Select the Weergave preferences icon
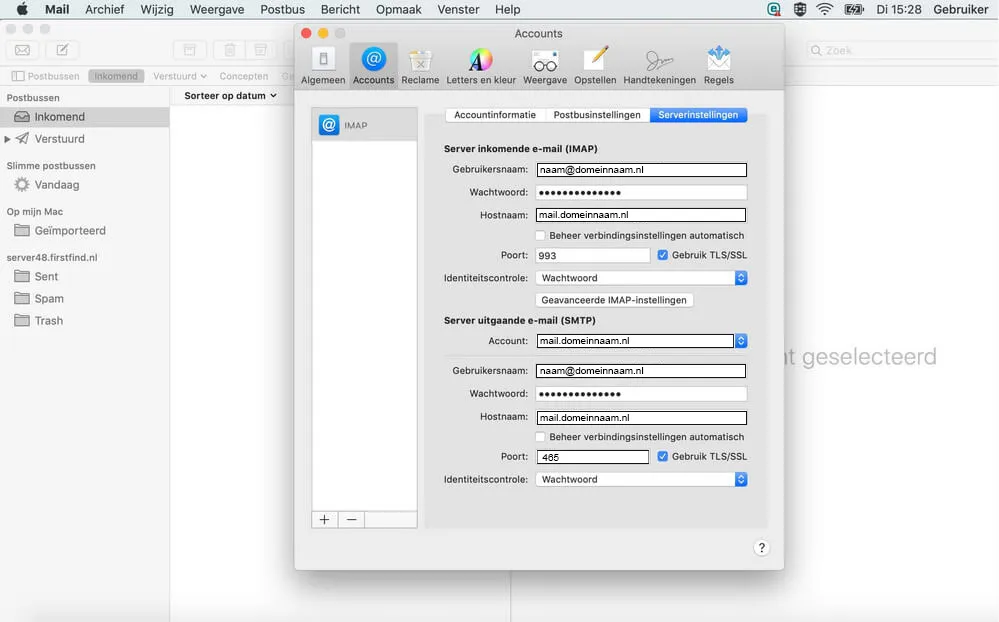Screen dimensions: 999x622 [544, 60]
